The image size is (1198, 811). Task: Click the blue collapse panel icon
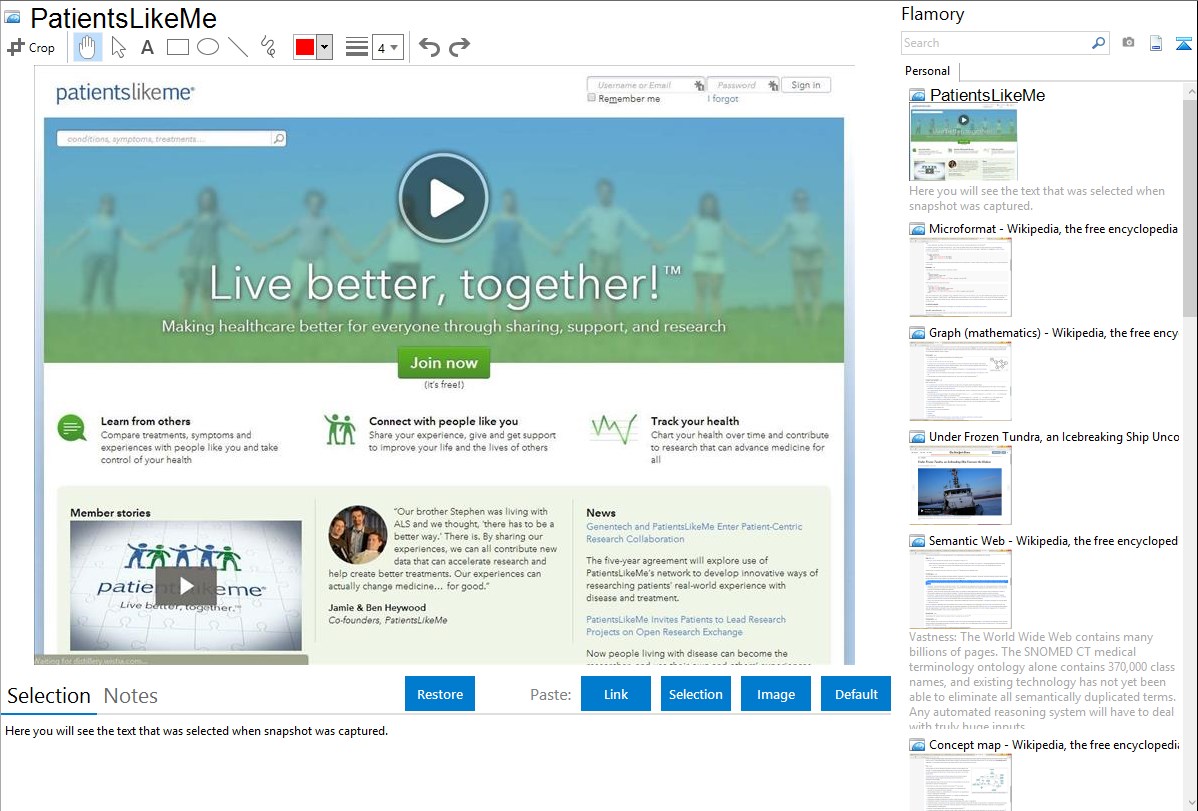(1183, 43)
